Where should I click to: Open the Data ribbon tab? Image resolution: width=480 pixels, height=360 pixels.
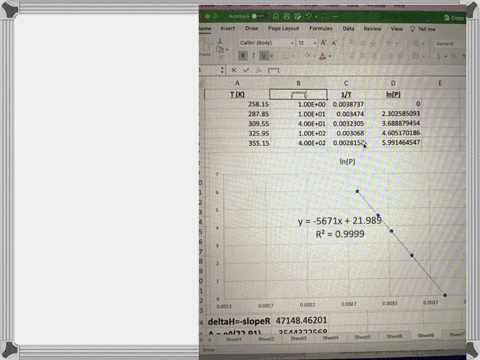[x=348, y=29]
